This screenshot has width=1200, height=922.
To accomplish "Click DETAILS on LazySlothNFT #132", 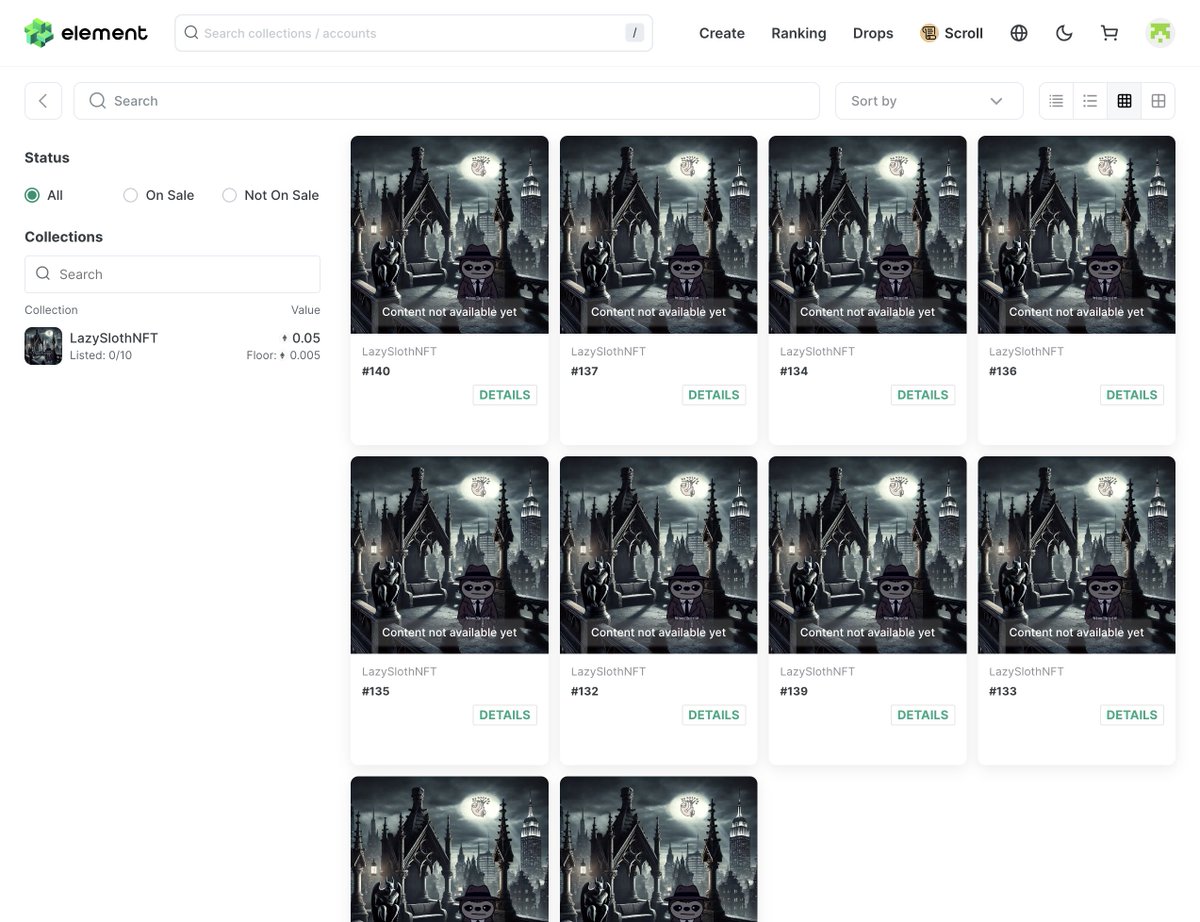I will pyautogui.click(x=714, y=715).
